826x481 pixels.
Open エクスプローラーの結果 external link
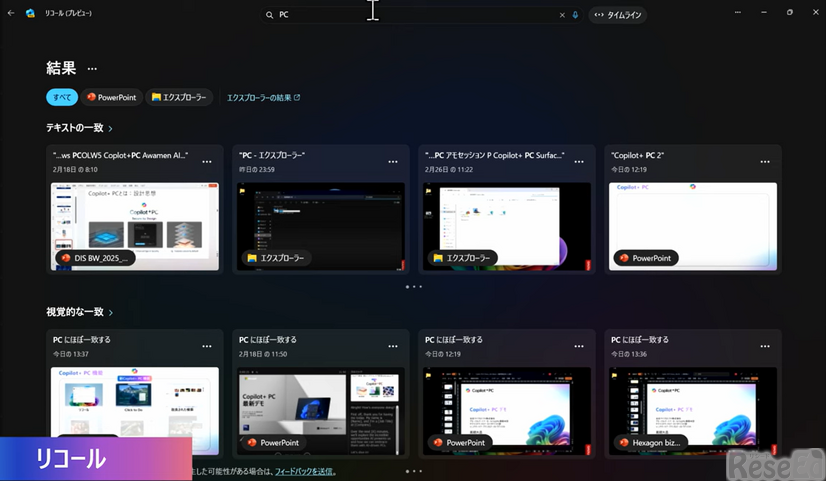pyautogui.click(x=263, y=97)
